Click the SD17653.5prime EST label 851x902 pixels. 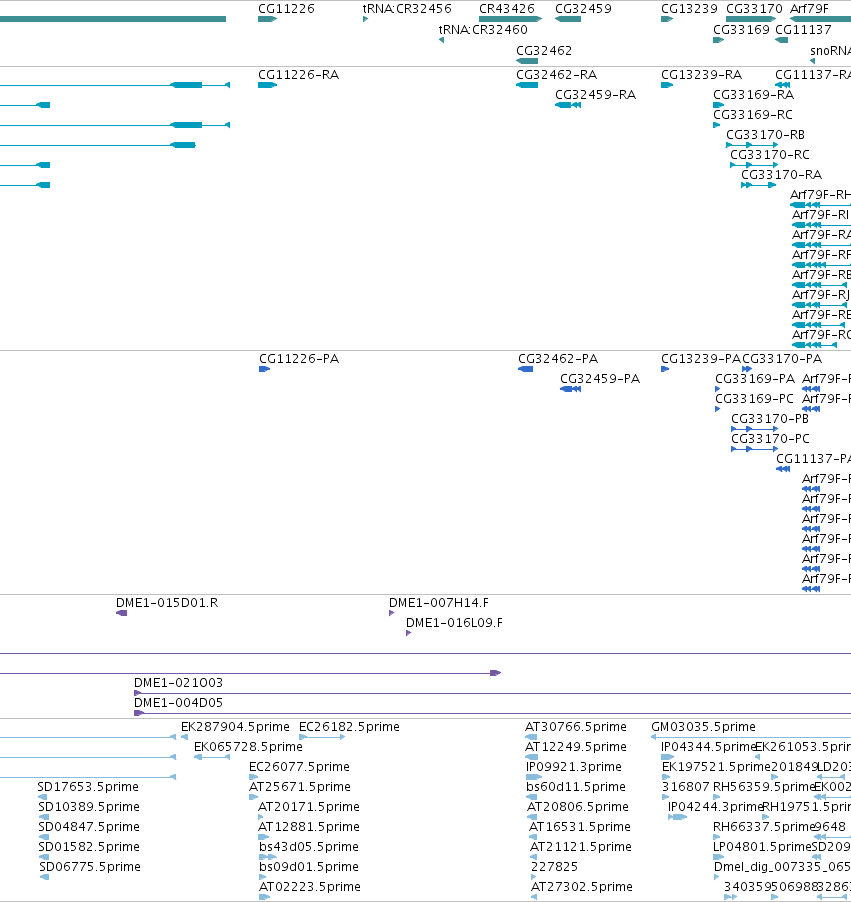tap(88, 786)
